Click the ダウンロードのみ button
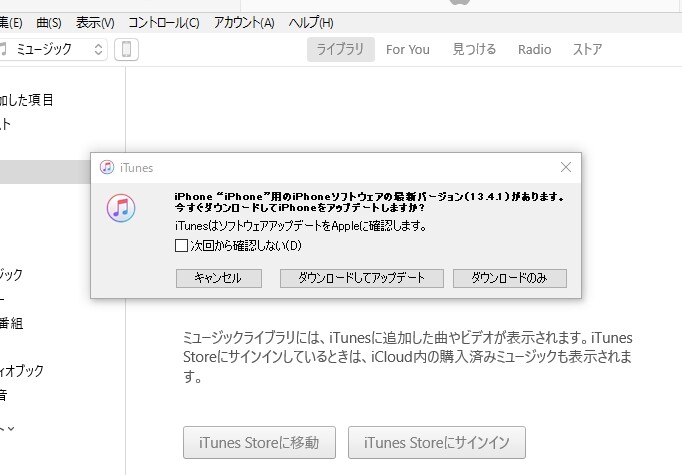This screenshot has height=475, width=682. coord(510,278)
